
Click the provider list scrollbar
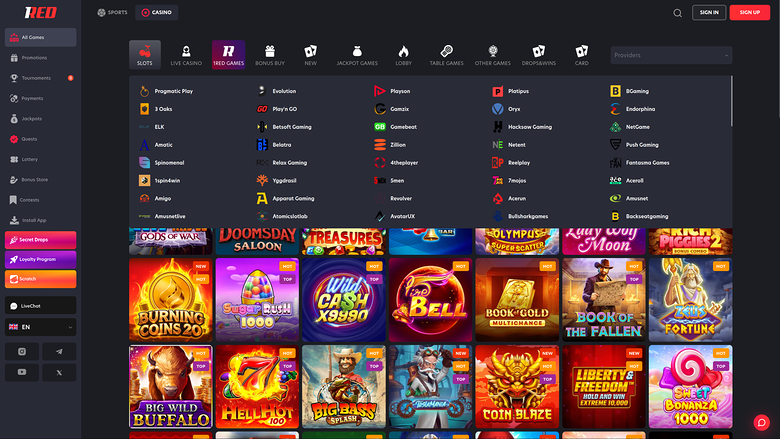pos(731,101)
